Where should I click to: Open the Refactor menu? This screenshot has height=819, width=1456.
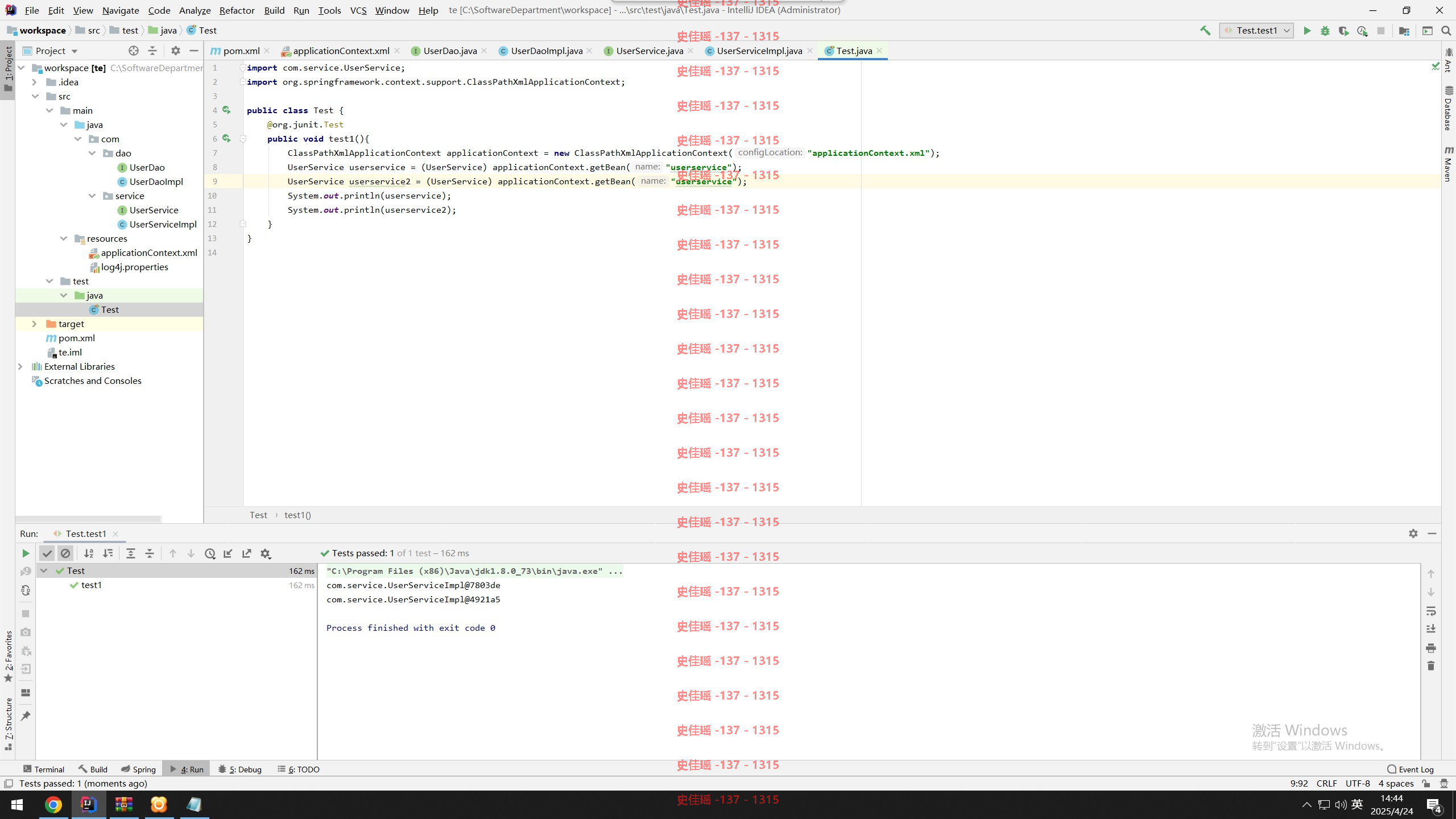[x=237, y=10]
